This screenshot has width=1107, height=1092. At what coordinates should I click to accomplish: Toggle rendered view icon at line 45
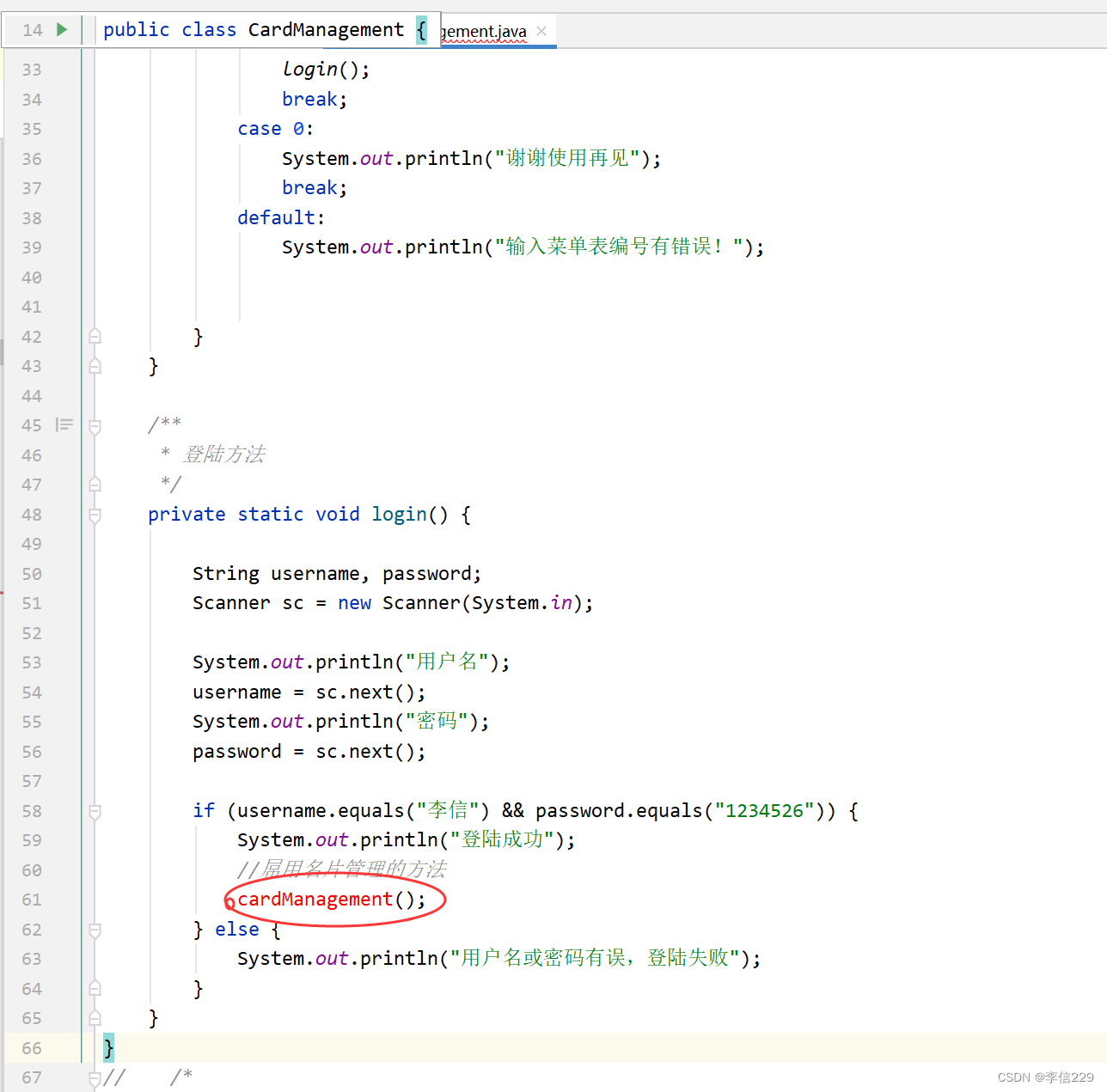64,424
